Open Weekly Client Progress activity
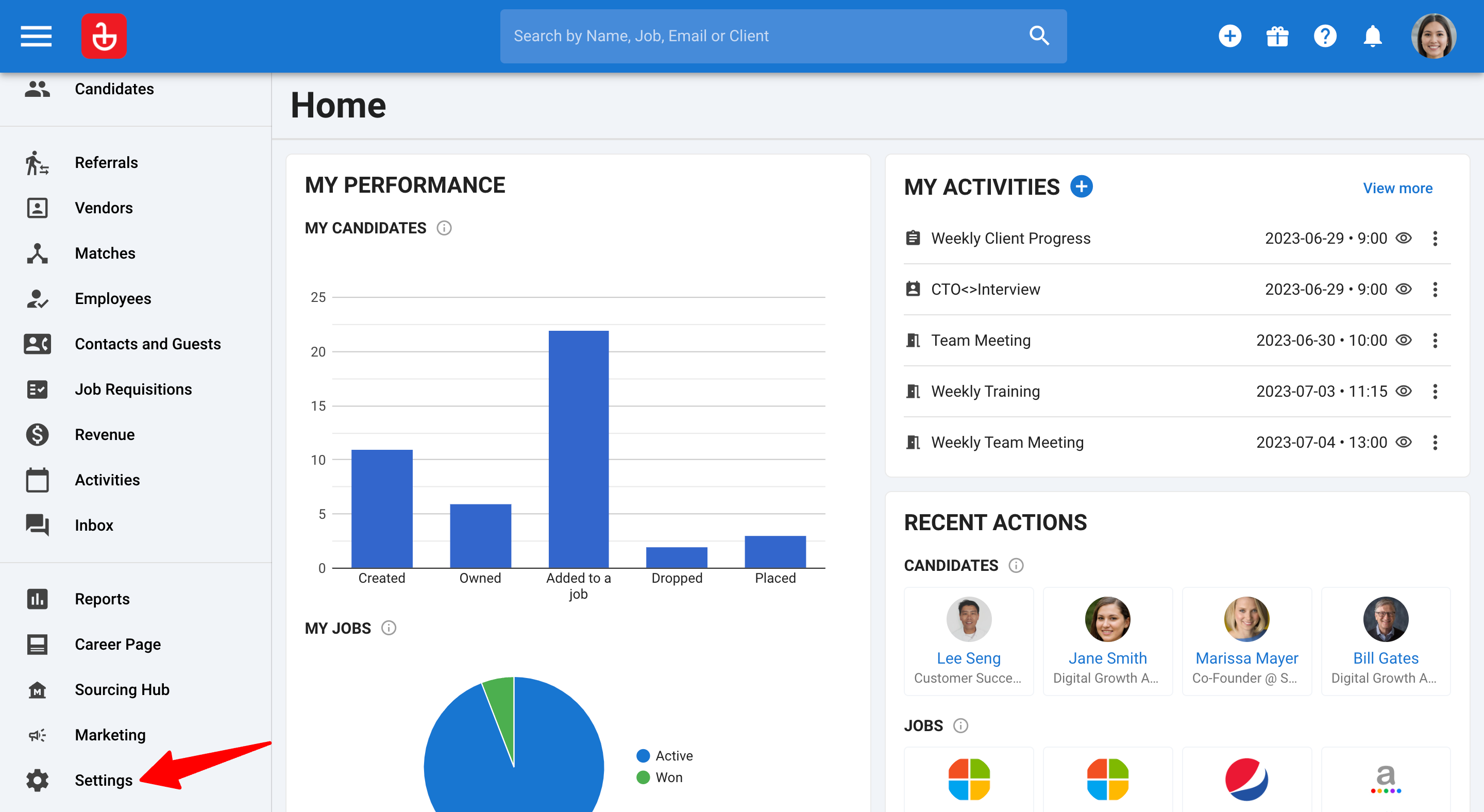The height and width of the screenshot is (812, 1484). 1010,239
